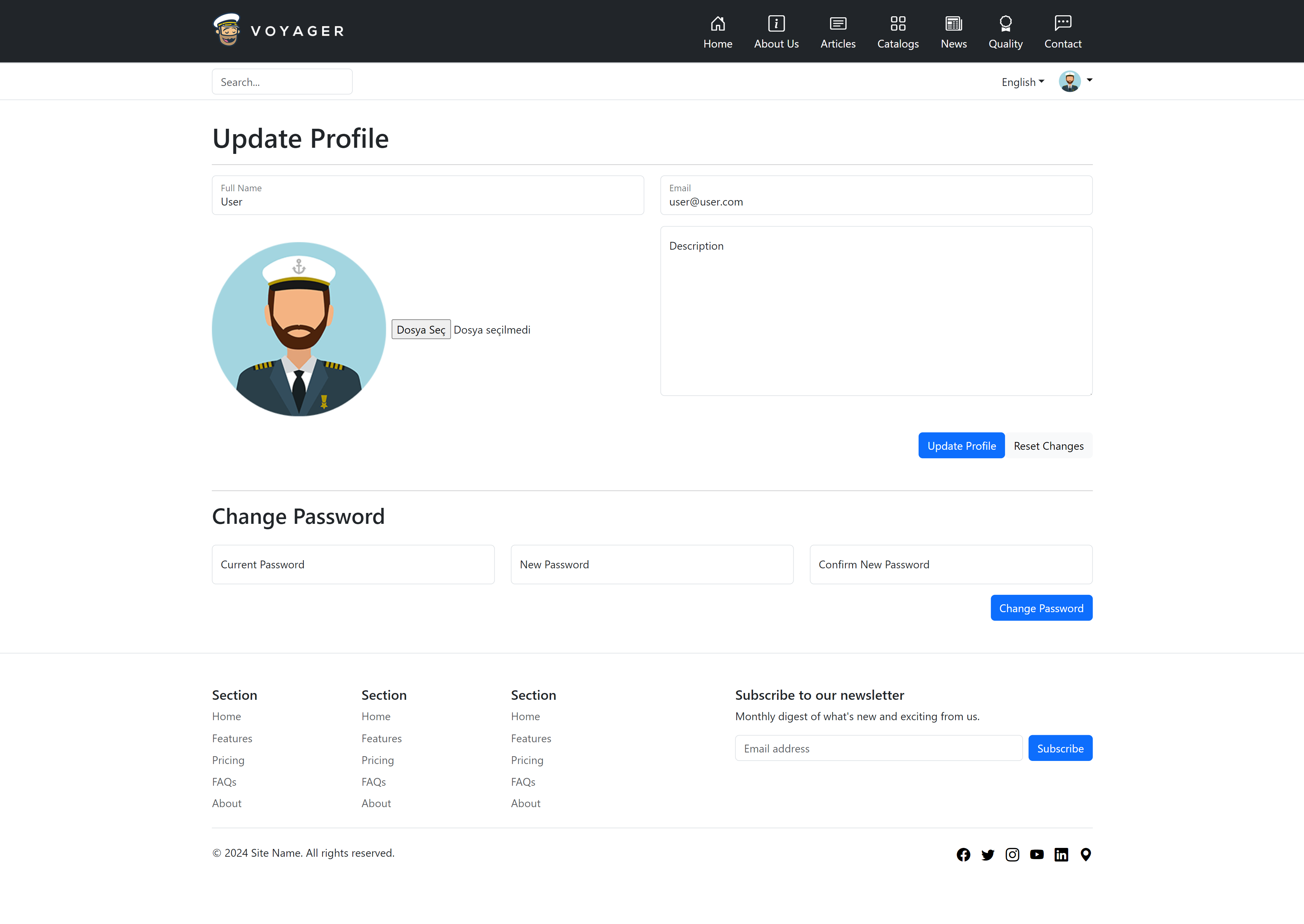
Task: Go to the Home menu label
Action: 718,44
